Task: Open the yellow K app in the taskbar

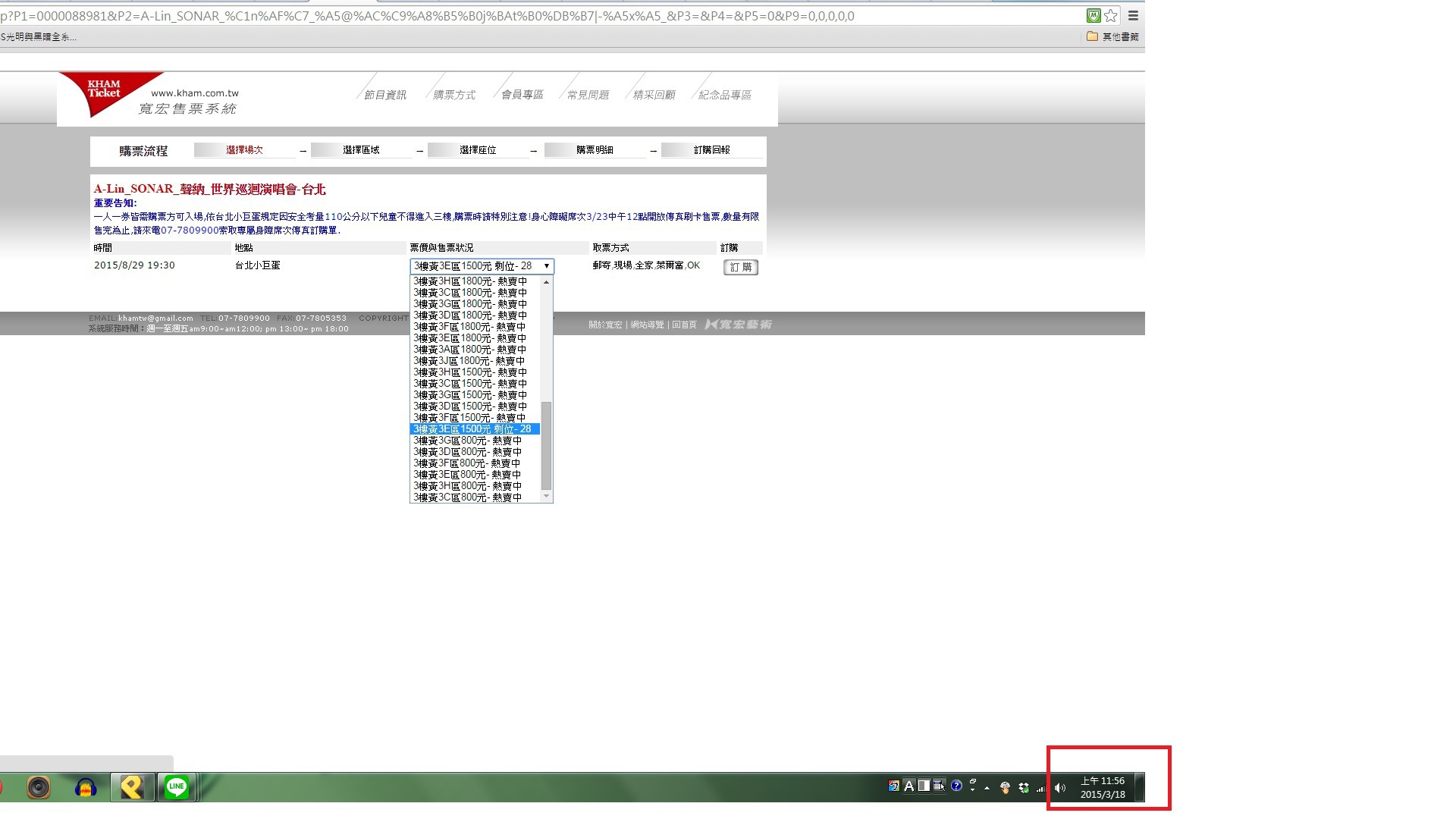Action: pyautogui.click(x=132, y=787)
